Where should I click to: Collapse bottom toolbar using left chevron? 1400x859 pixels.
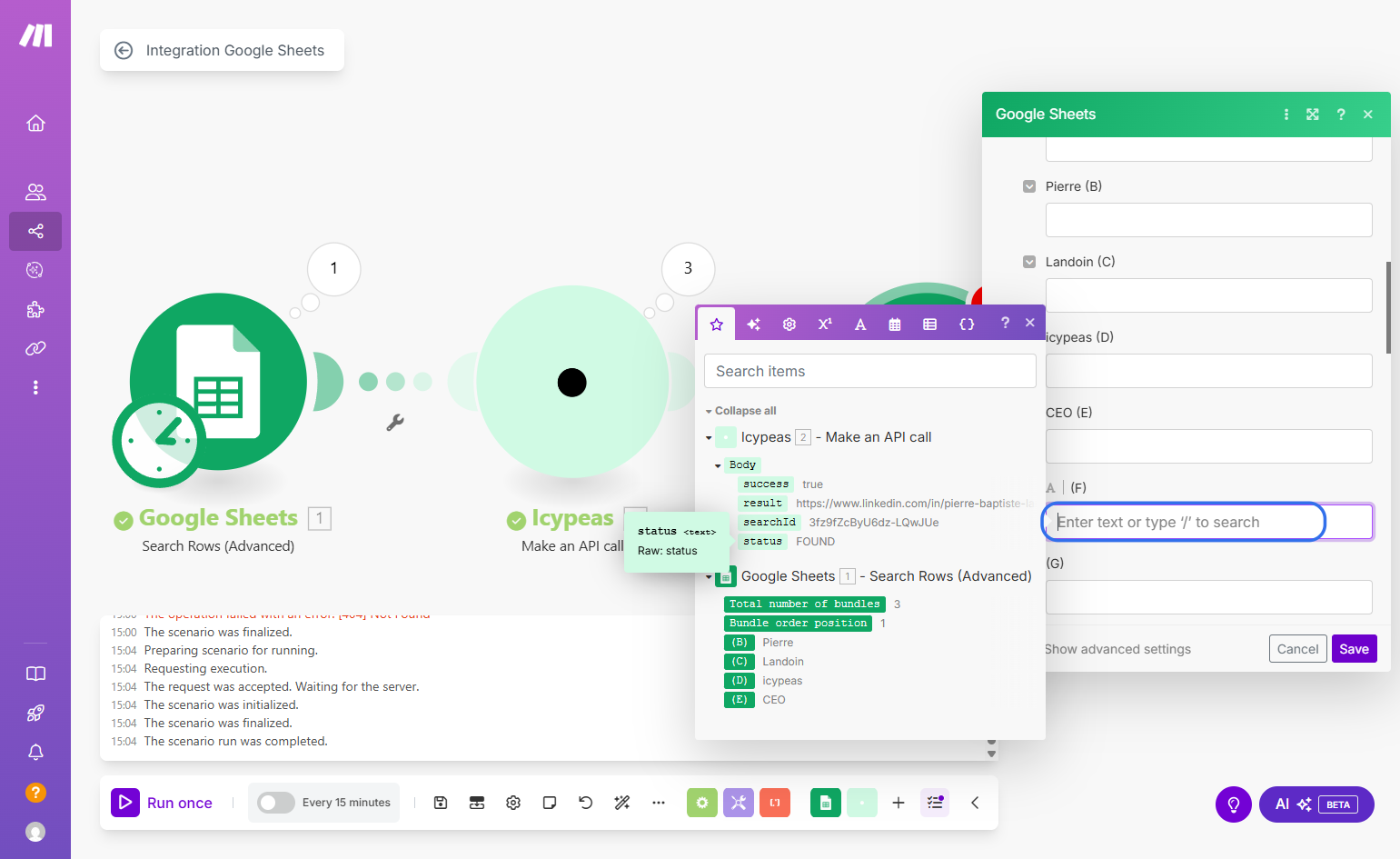coord(975,803)
